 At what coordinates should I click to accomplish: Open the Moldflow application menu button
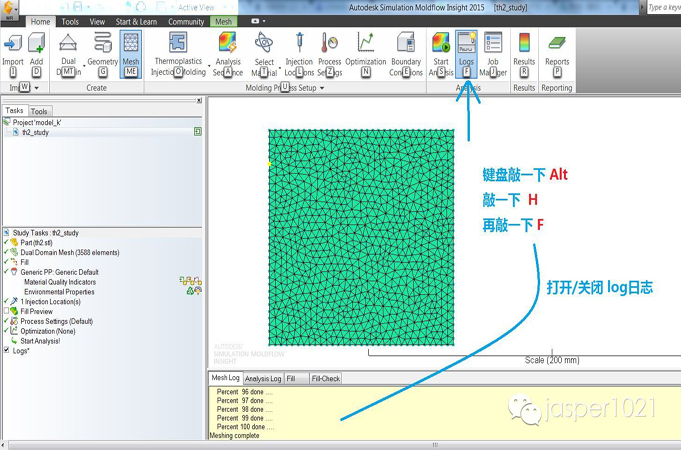click(x=9, y=10)
